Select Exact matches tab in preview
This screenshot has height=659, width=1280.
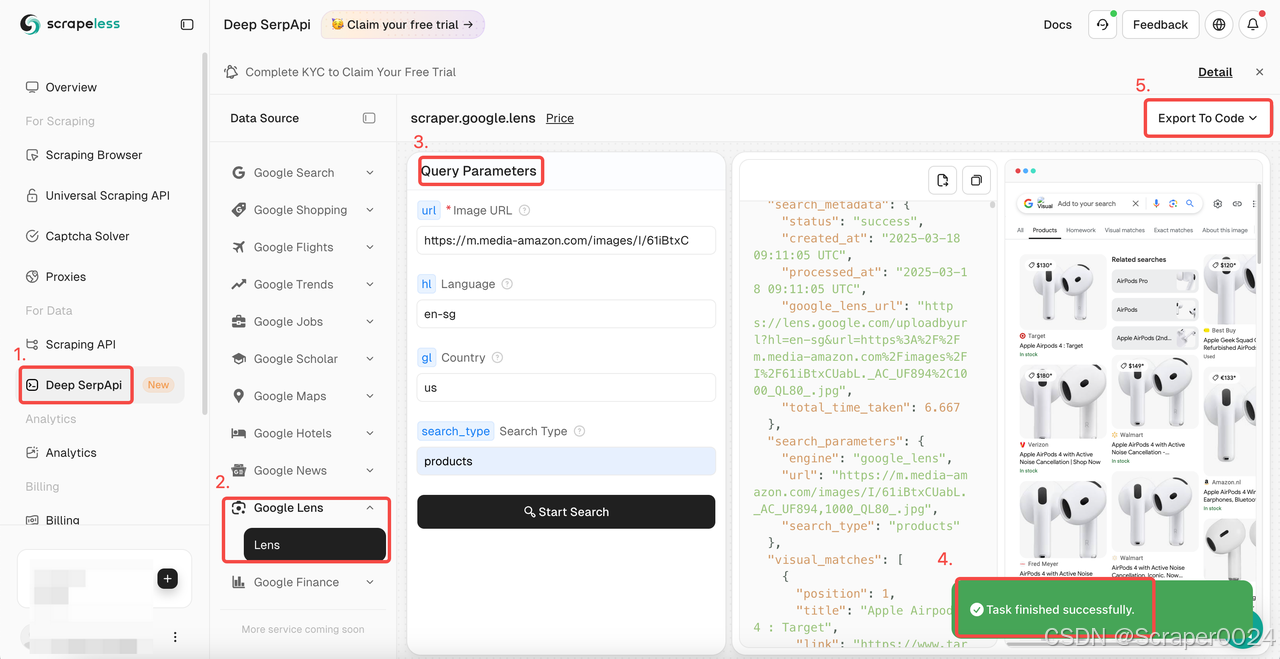[x=1173, y=230]
